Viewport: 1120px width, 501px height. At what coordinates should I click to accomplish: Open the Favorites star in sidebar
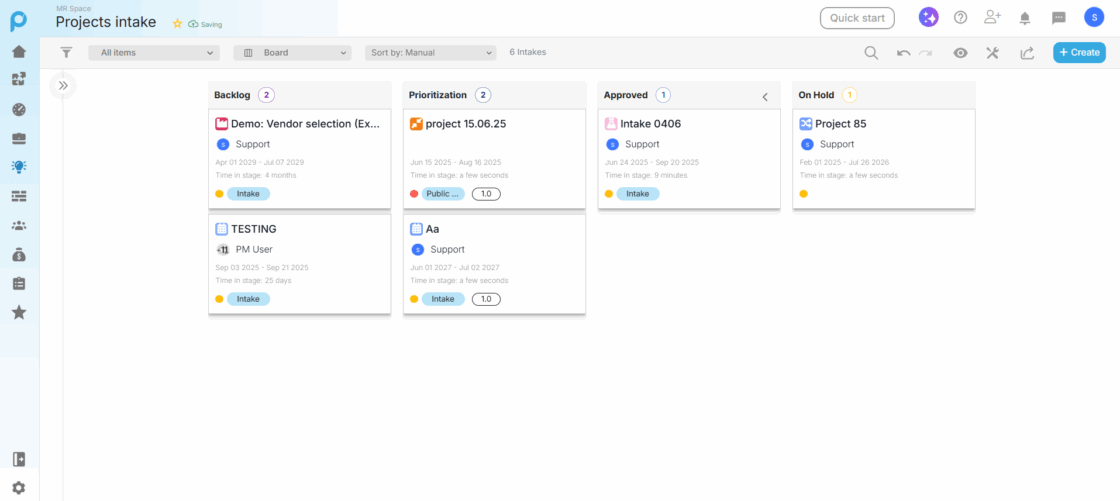[x=19, y=313]
